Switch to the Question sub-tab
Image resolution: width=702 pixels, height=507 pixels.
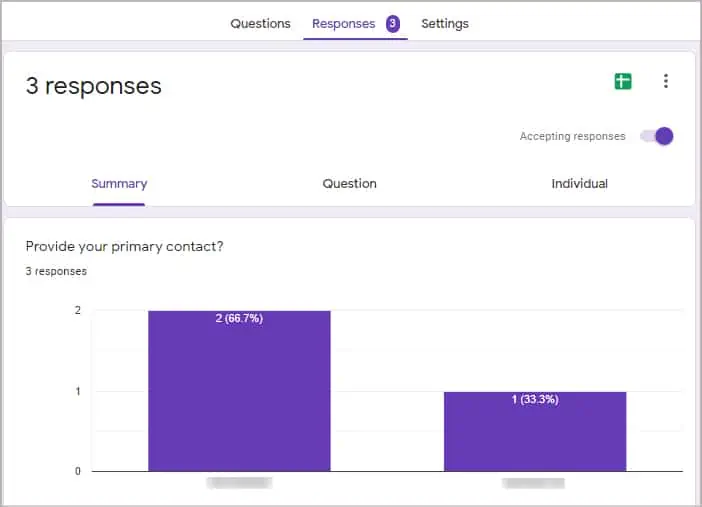click(x=350, y=184)
